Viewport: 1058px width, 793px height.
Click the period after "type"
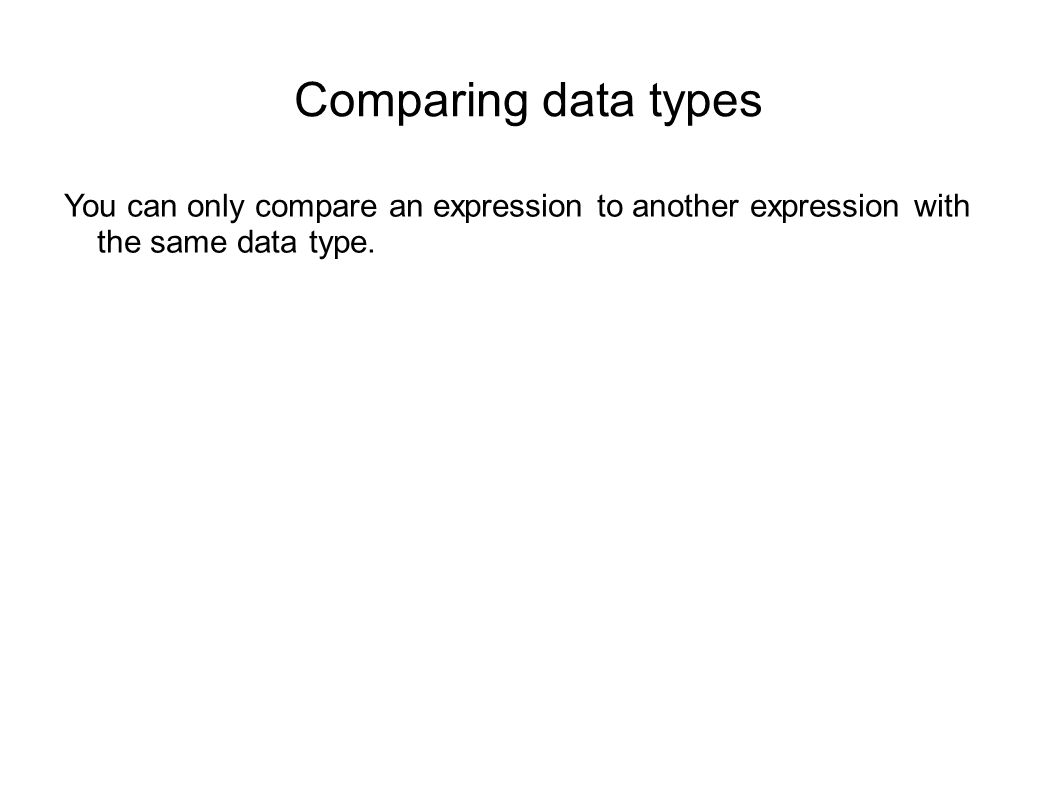tap(371, 252)
